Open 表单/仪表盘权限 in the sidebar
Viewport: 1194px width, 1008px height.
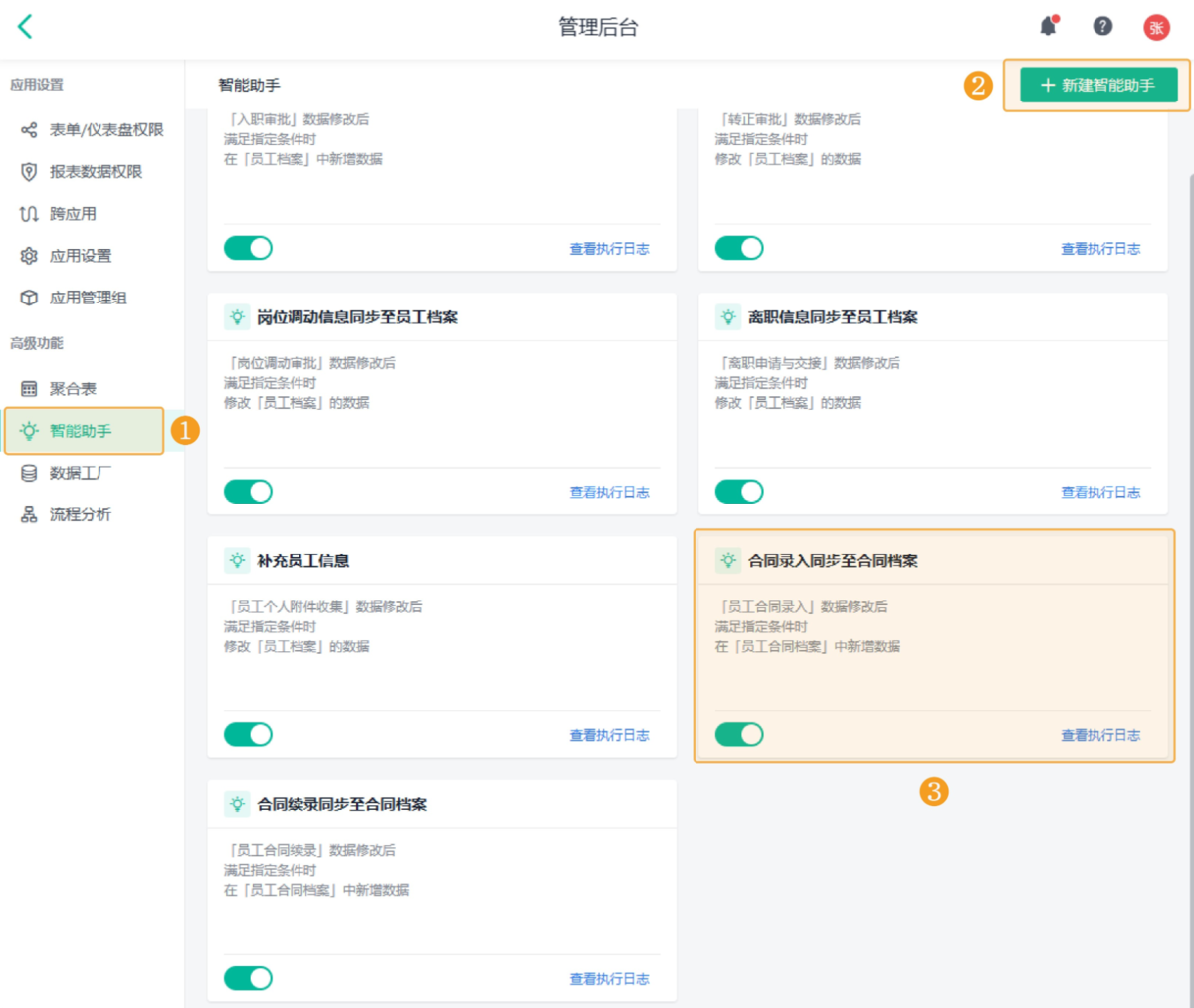[105, 130]
